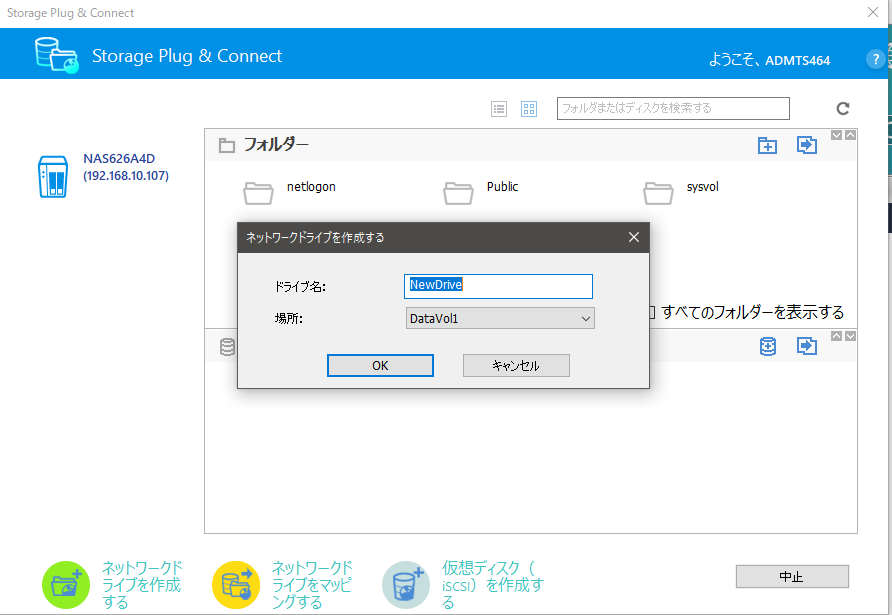Image resolution: width=892 pixels, height=615 pixels.
Task: Click the add virtual disk icon in disk header
Action: pyautogui.click(x=768, y=346)
